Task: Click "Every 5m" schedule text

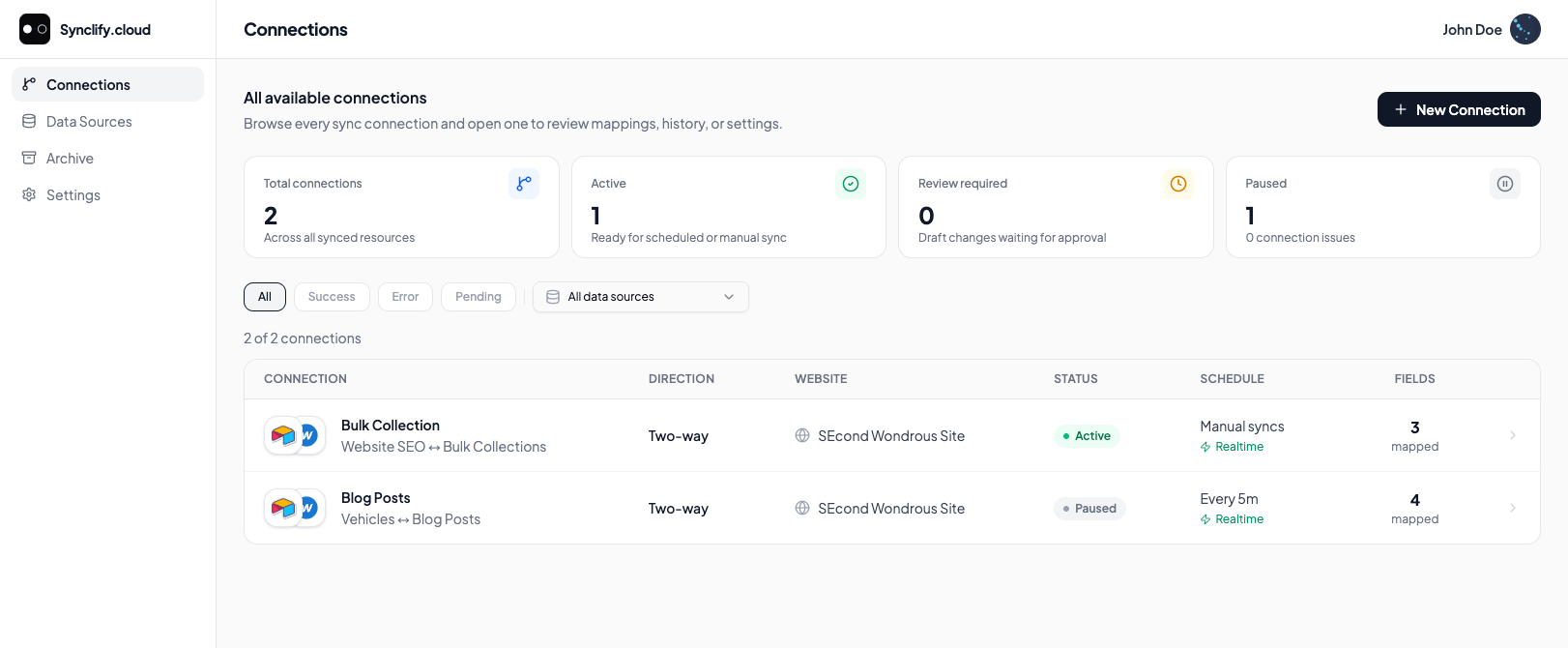Action: [1230, 499]
